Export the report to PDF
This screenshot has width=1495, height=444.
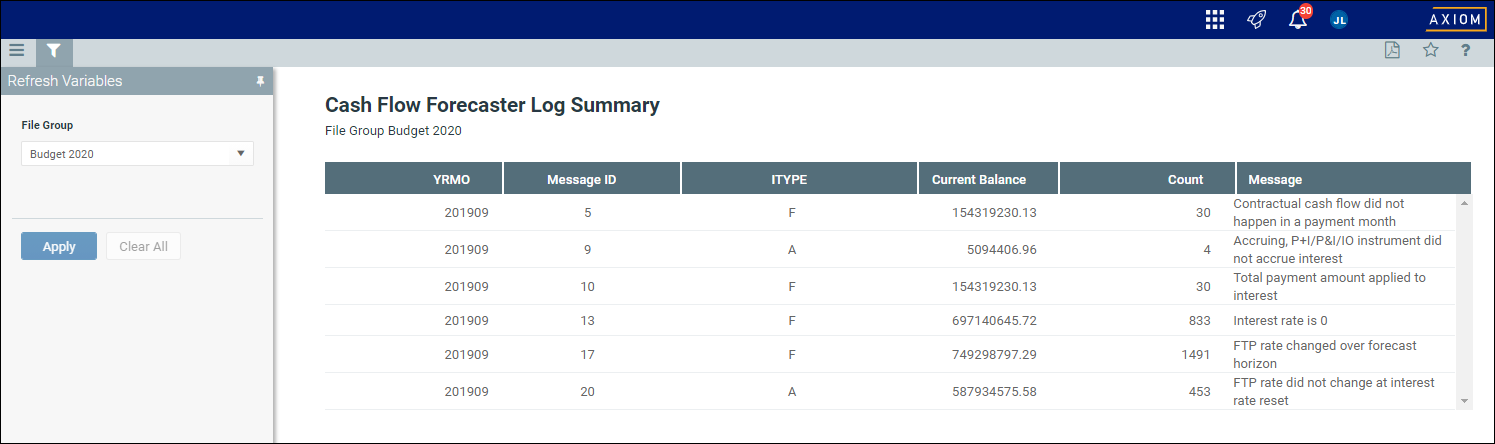(x=1392, y=51)
